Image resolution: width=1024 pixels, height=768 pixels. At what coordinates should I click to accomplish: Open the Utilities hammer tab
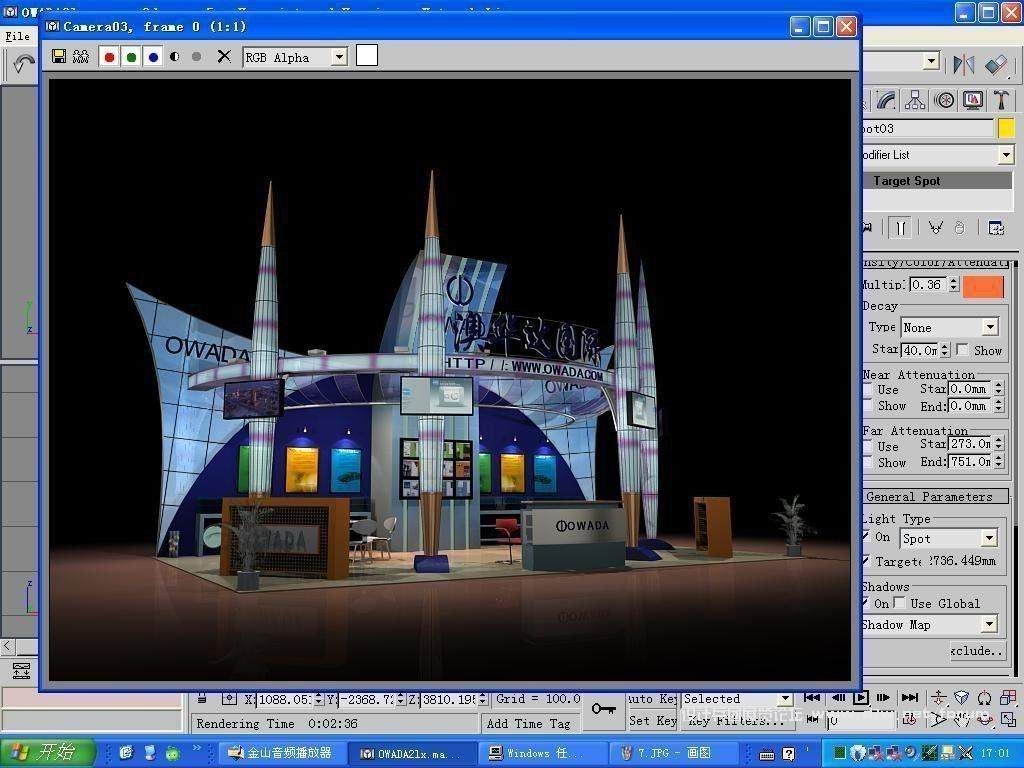pyautogui.click(x=1001, y=100)
